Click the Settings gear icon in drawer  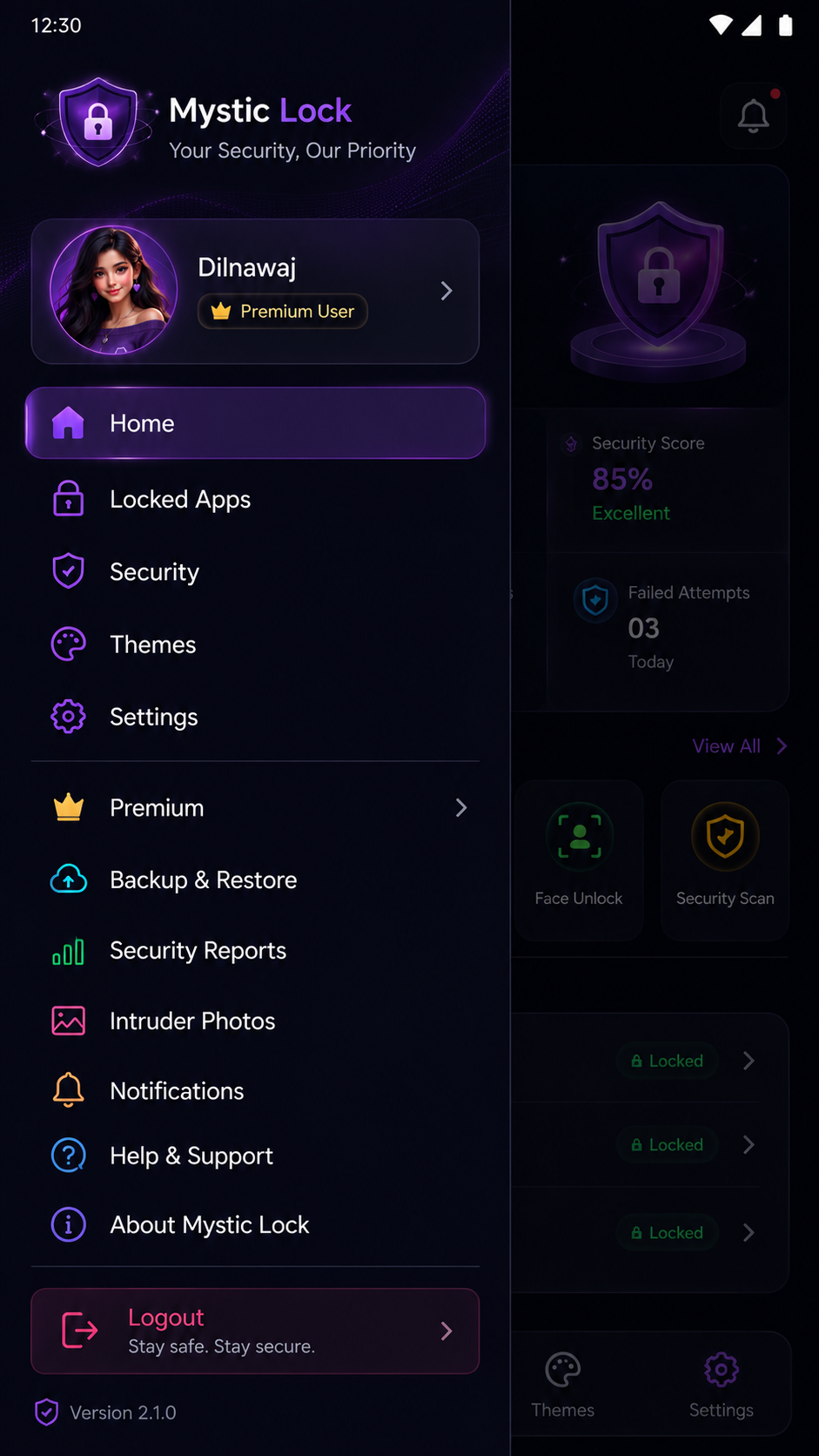68,717
